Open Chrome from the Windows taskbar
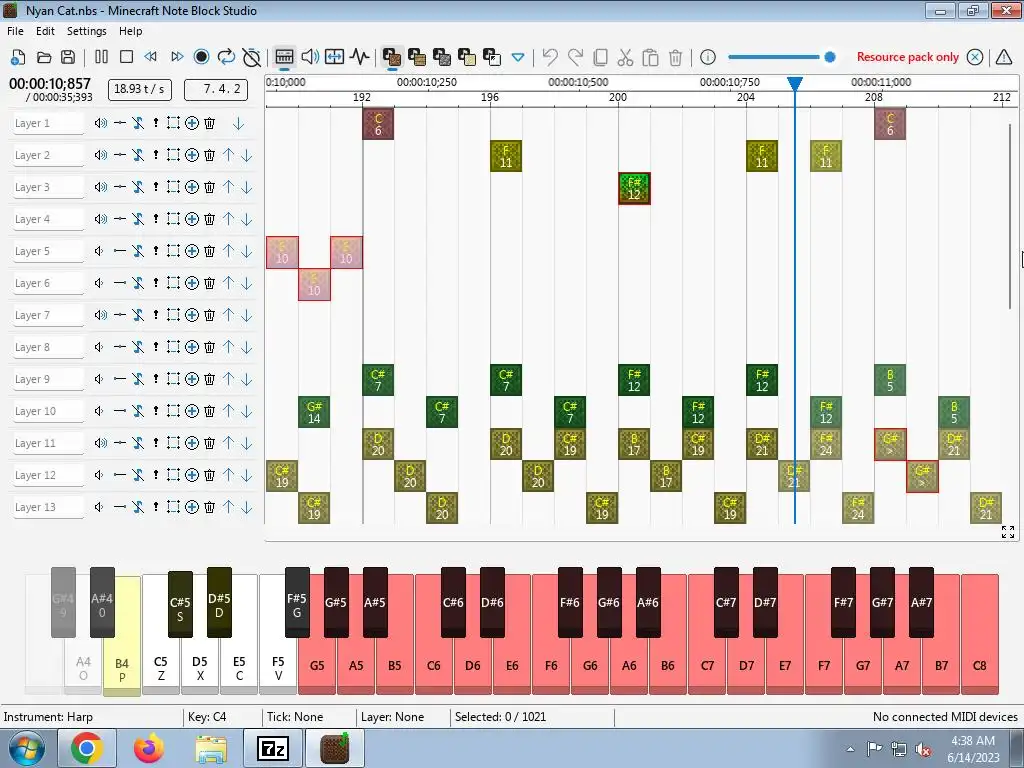 [87, 748]
